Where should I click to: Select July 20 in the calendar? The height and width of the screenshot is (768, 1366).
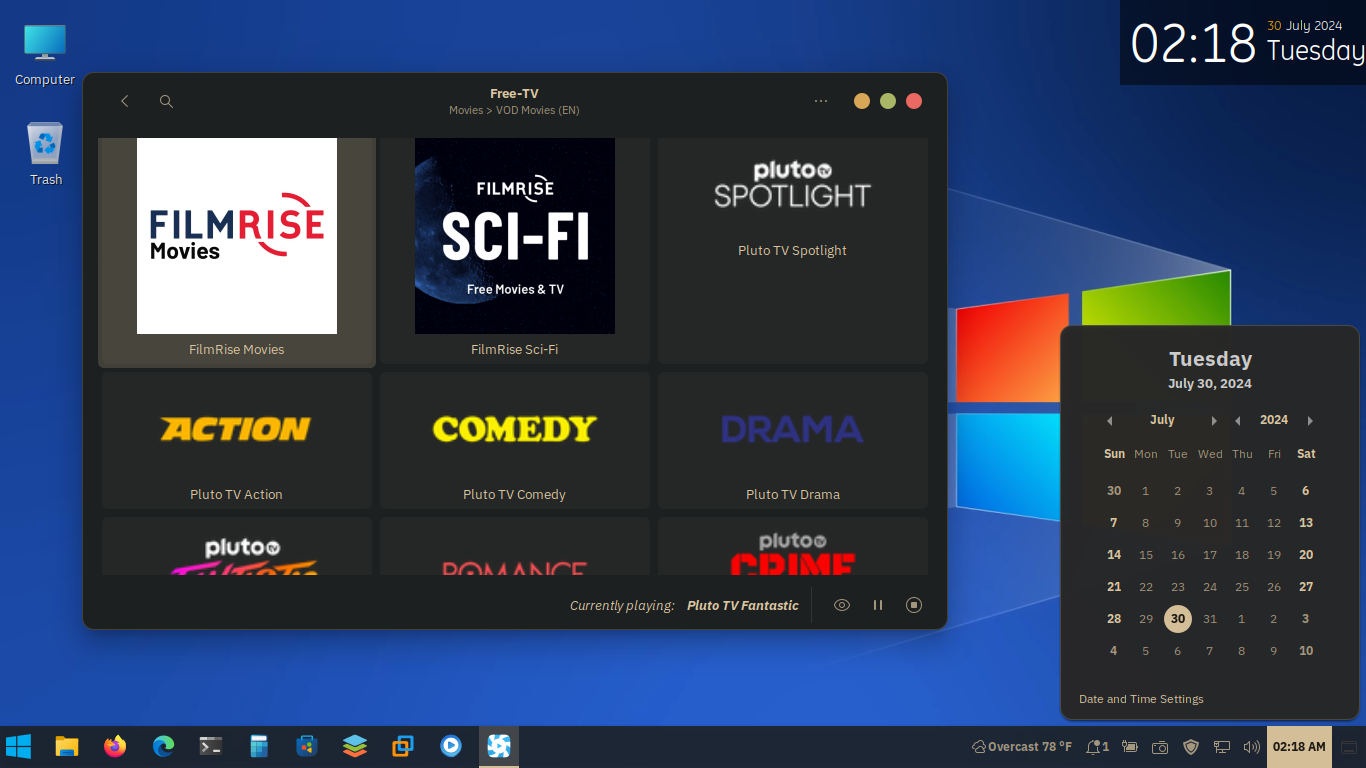click(x=1306, y=555)
